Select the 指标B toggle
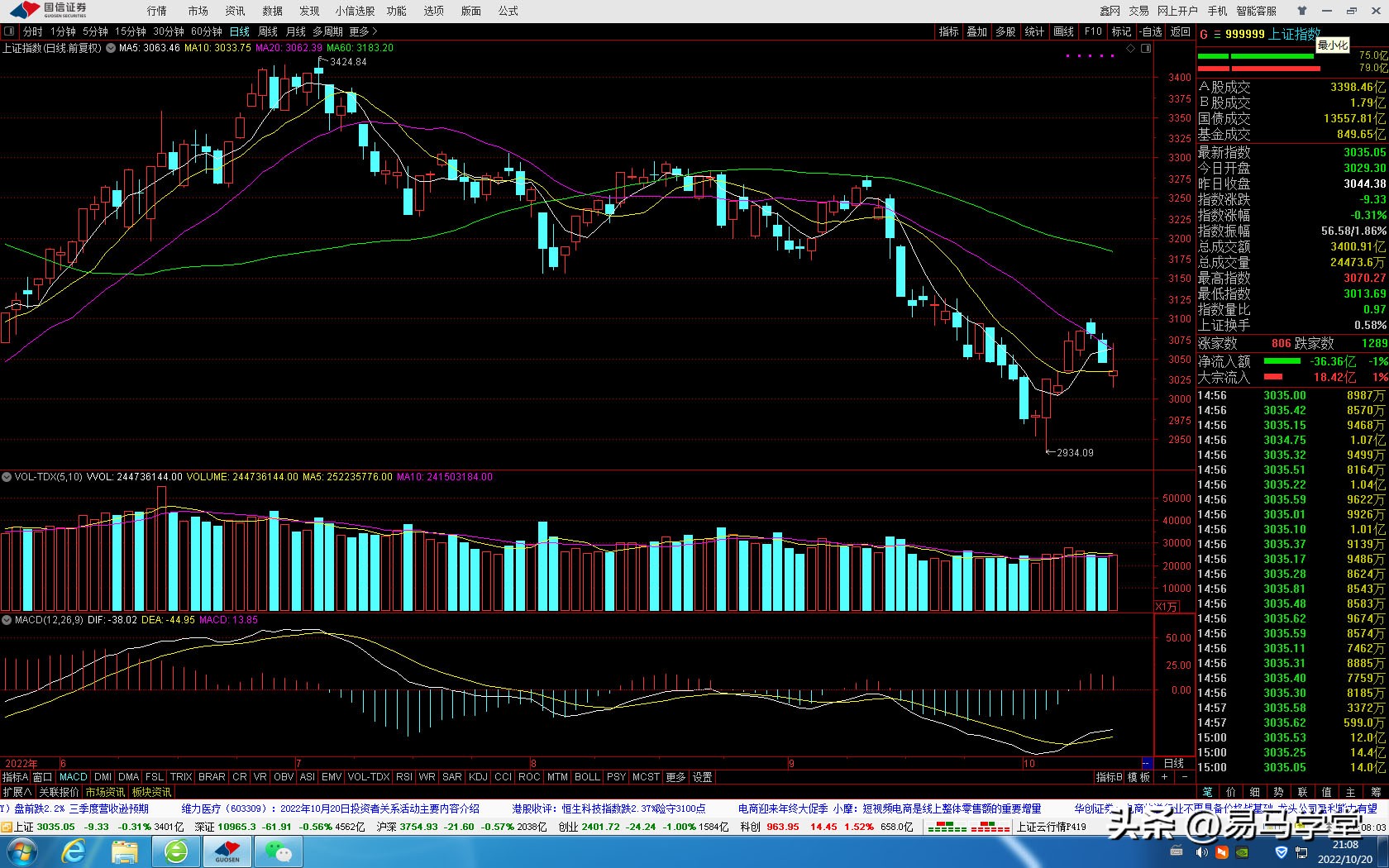Viewport: 1389px width, 868px height. point(1110,777)
